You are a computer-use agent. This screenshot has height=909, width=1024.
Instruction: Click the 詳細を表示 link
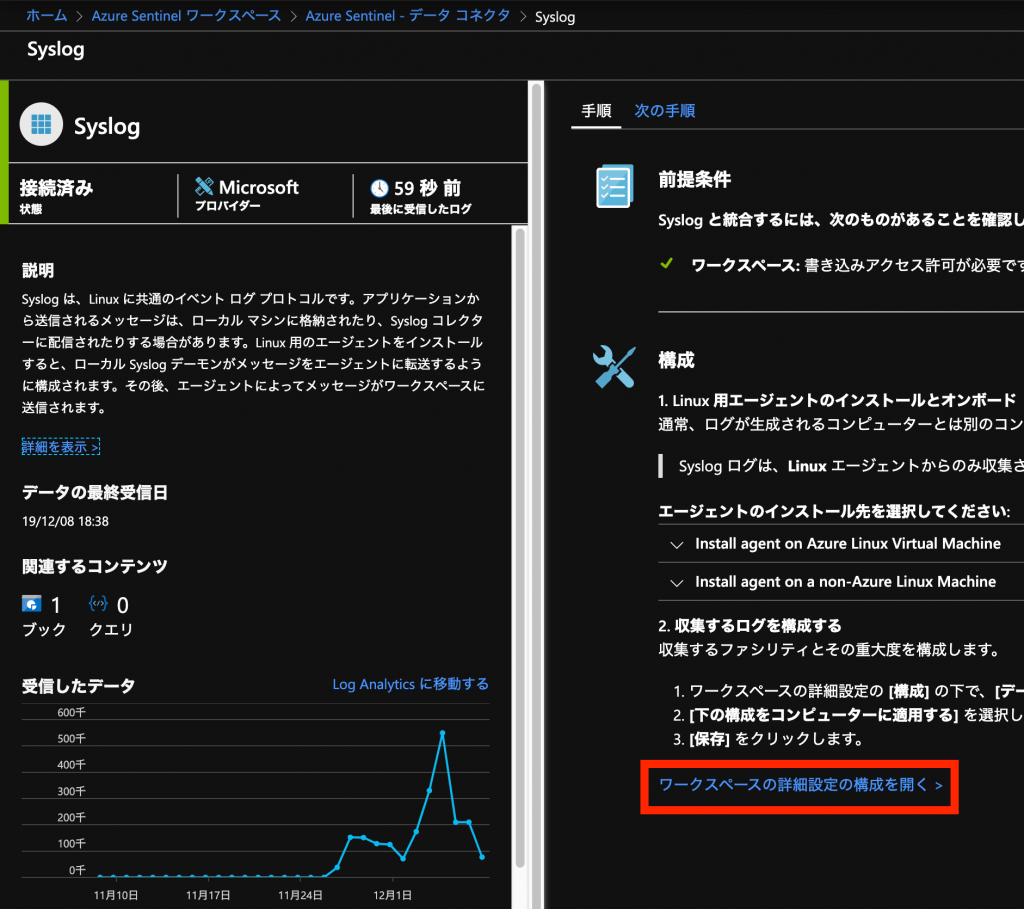[x=61, y=447]
